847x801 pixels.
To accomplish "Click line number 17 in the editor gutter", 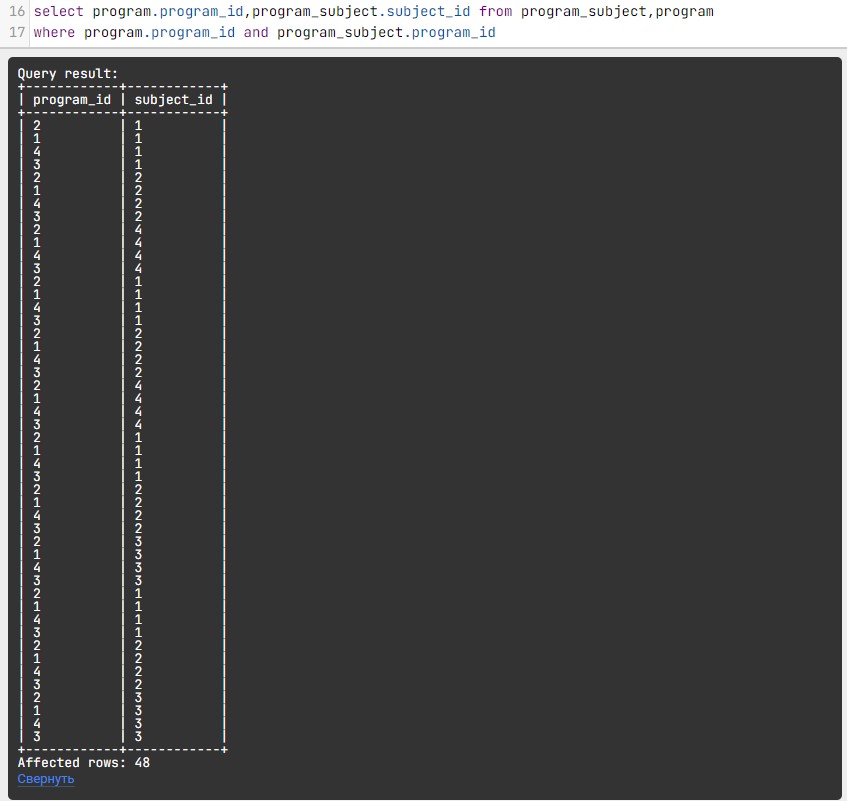I will tap(16, 33).
